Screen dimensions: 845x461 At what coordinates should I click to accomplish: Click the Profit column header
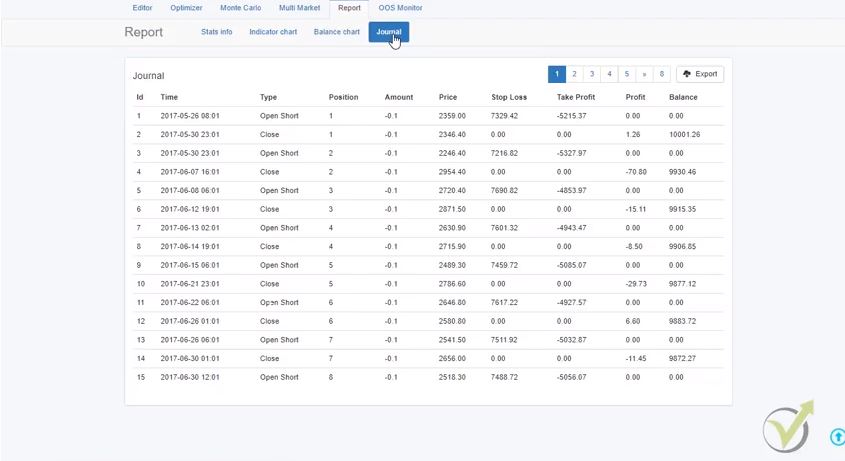tap(635, 97)
